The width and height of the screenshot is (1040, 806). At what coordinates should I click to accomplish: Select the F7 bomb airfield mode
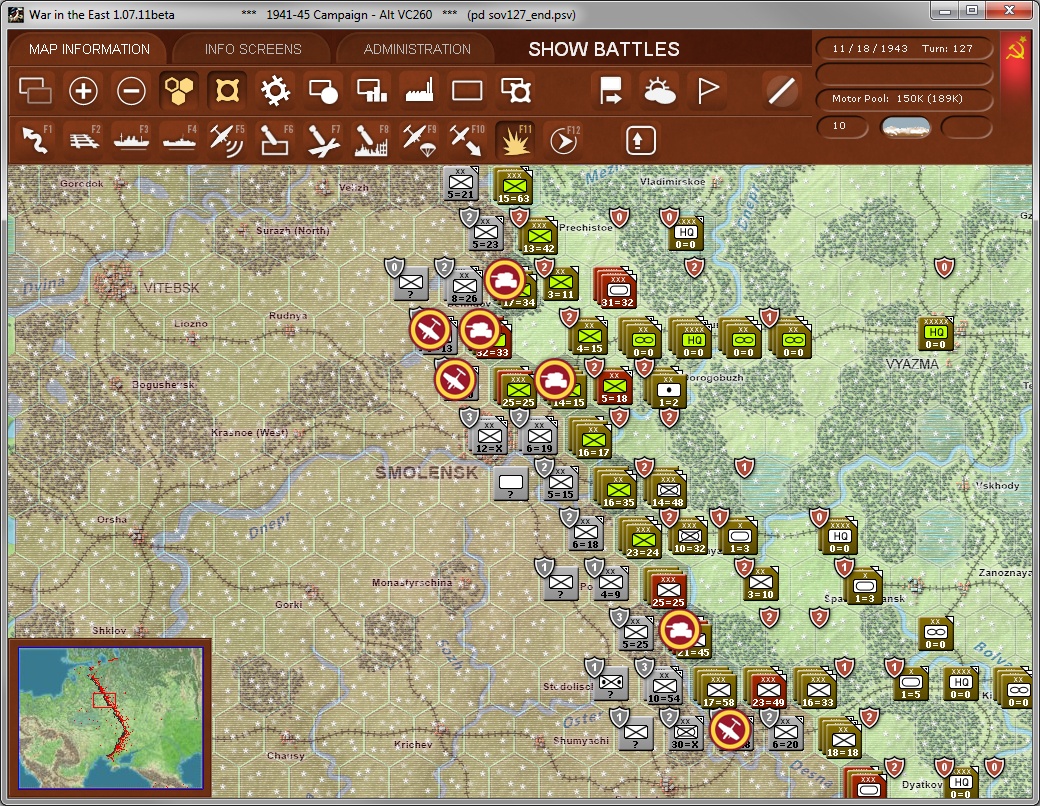[323, 139]
